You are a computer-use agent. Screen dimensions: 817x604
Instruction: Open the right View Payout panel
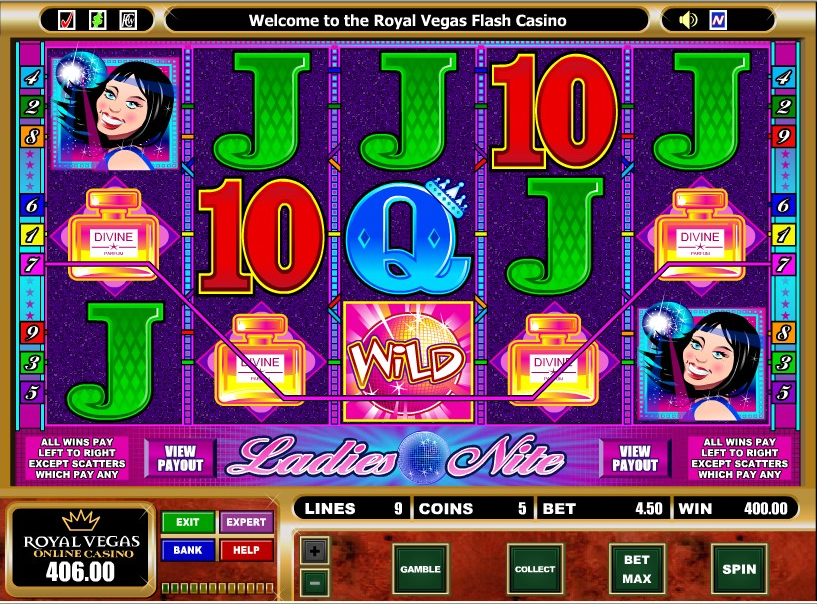(634, 458)
